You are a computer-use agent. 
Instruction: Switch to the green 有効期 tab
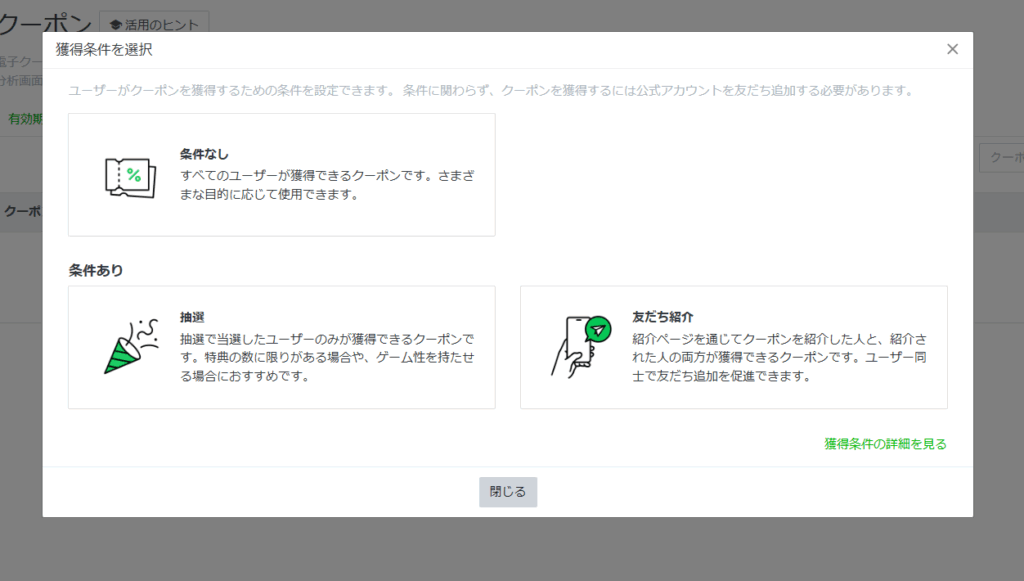coord(24,119)
